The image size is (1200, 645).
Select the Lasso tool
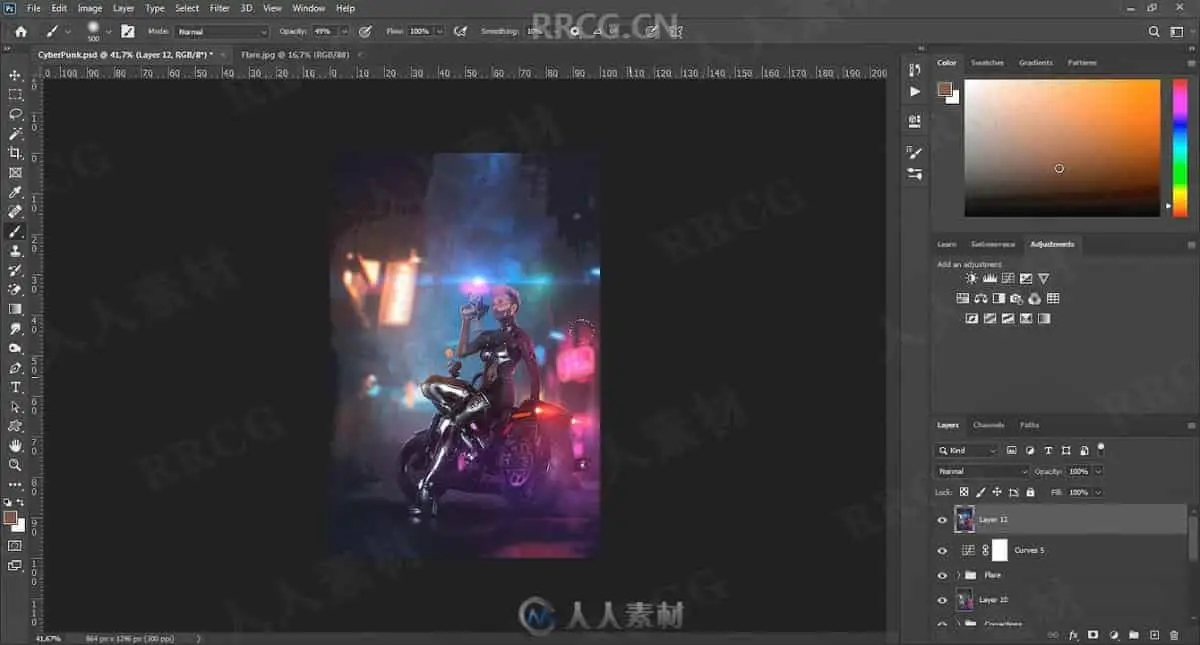(x=15, y=114)
